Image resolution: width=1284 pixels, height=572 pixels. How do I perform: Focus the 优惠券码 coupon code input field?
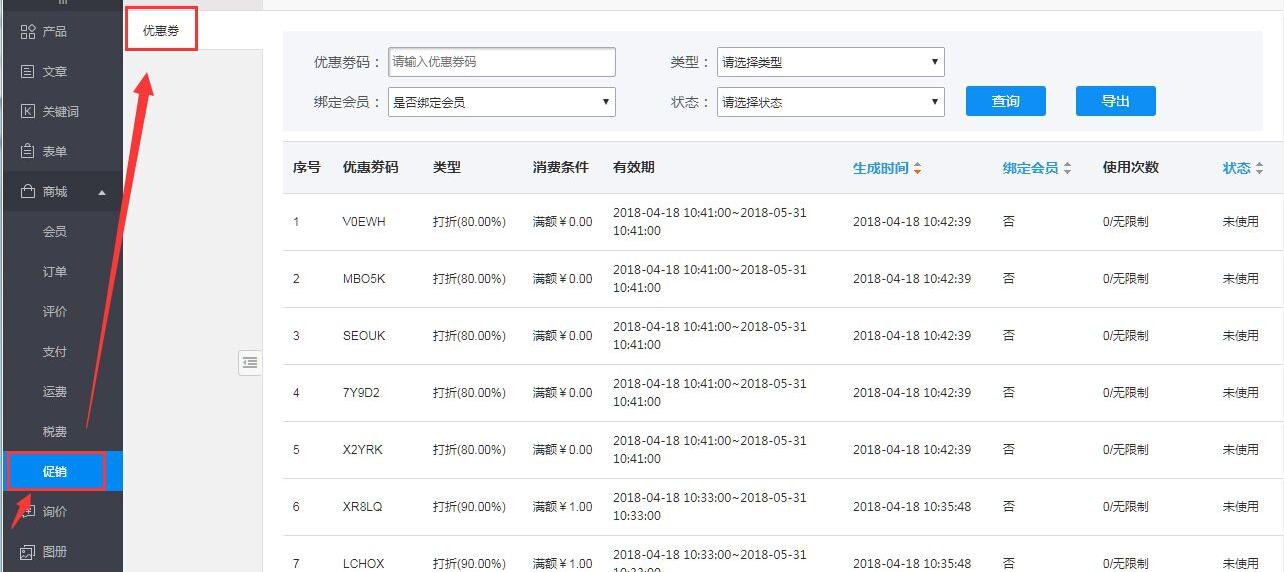click(x=501, y=62)
